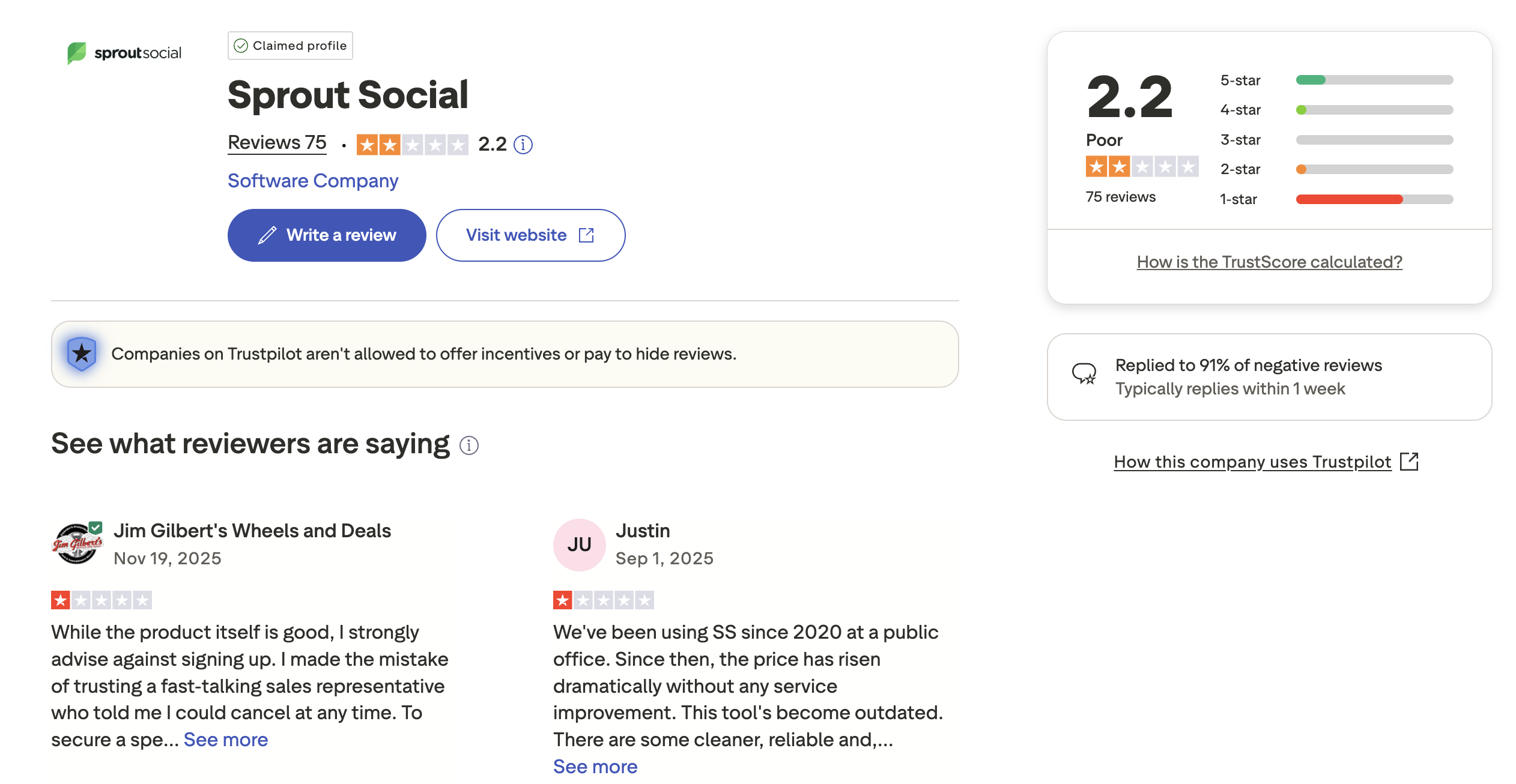Screen dimensions: 1516x784
Task: Expand Justin's review with See more
Action: 595,766
